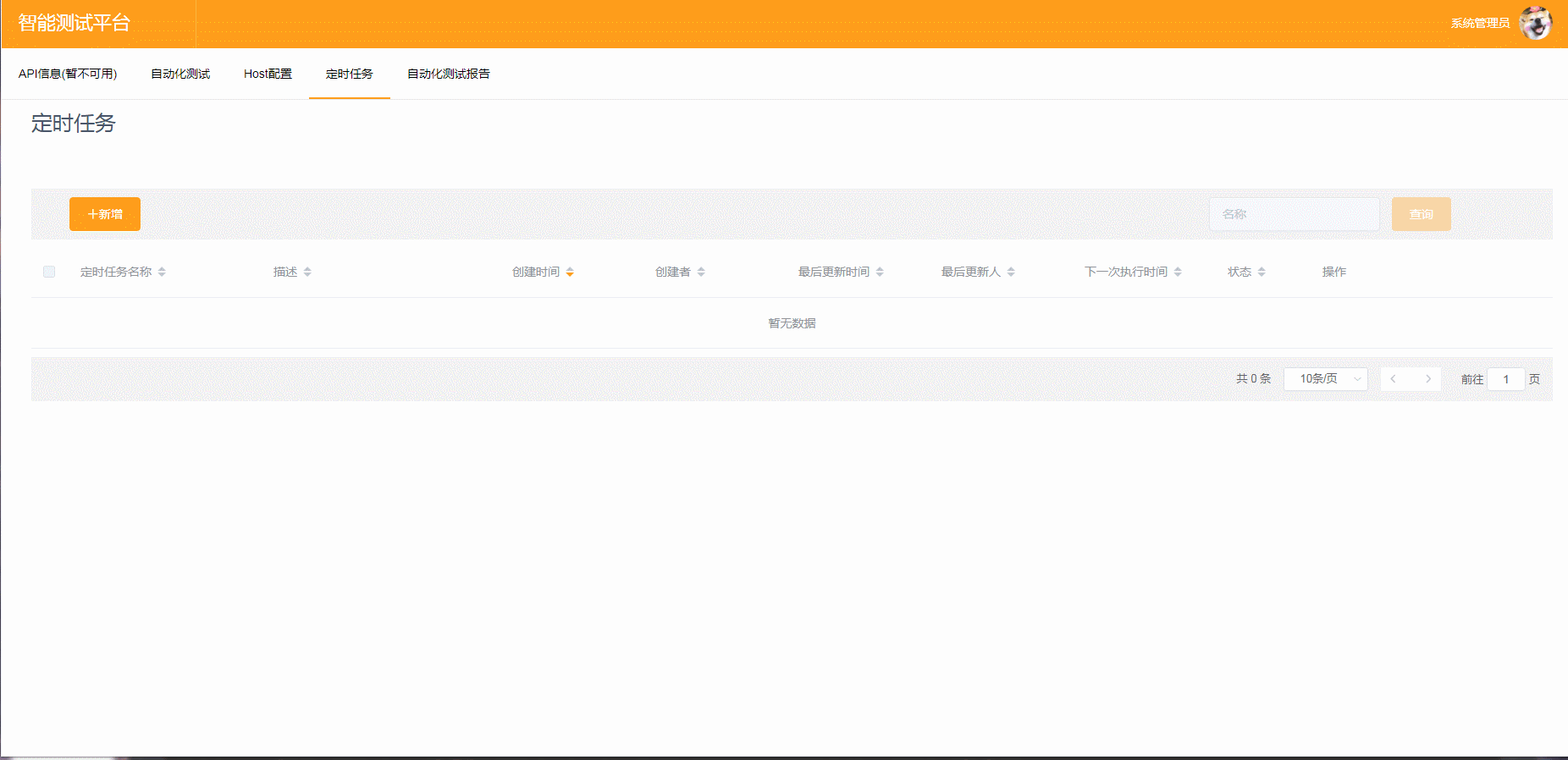The height and width of the screenshot is (760, 1568).
Task: Toggle the select-all checkbox in table header
Action: [x=49, y=272]
